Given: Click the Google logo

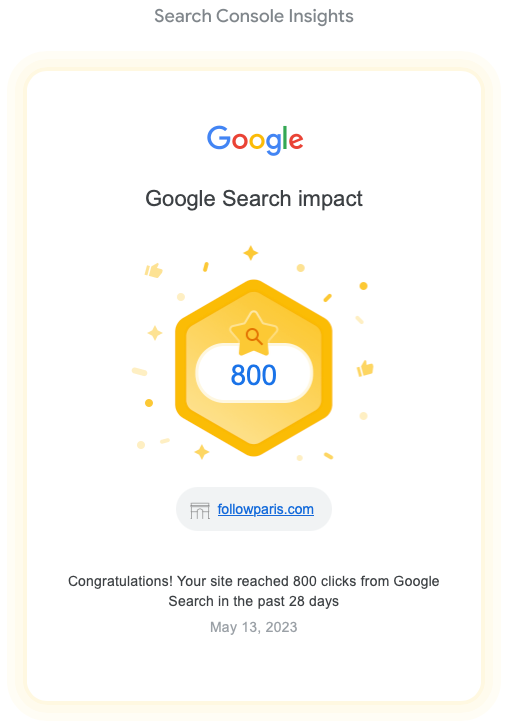Looking at the screenshot, I should [254, 140].
